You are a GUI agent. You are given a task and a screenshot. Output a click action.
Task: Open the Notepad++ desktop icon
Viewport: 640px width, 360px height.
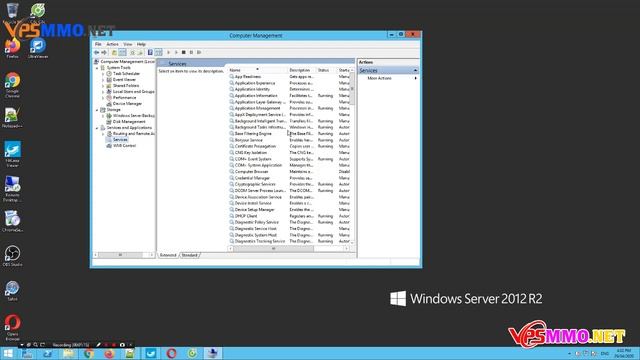pos(12,118)
